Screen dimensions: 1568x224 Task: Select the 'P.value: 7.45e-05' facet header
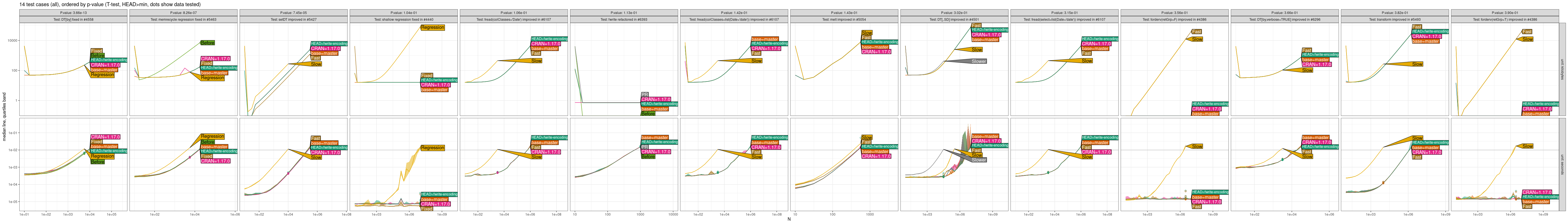pos(293,13)
